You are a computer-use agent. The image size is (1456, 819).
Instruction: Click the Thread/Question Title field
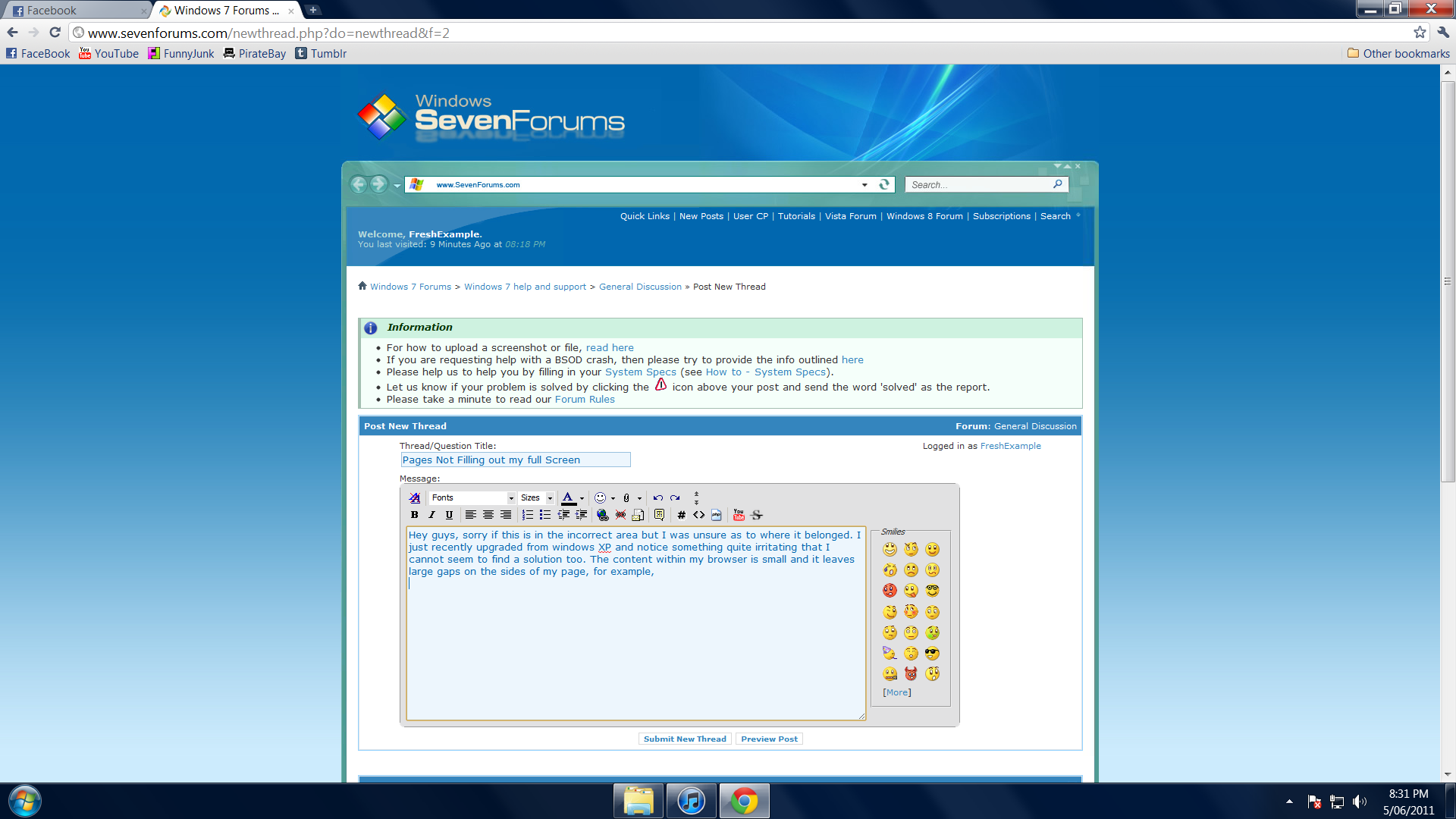coord(516,460)
